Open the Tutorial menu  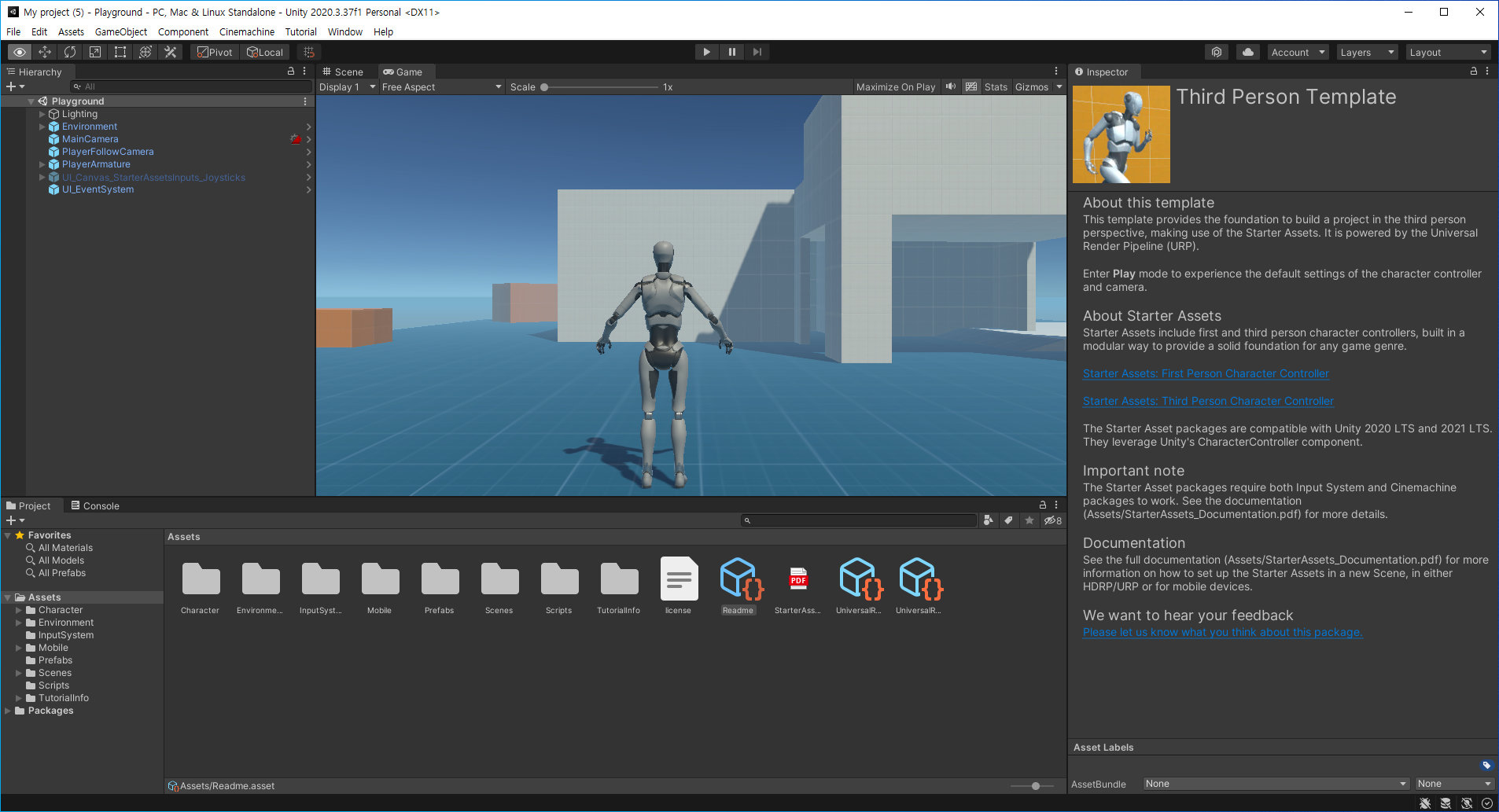301,32
